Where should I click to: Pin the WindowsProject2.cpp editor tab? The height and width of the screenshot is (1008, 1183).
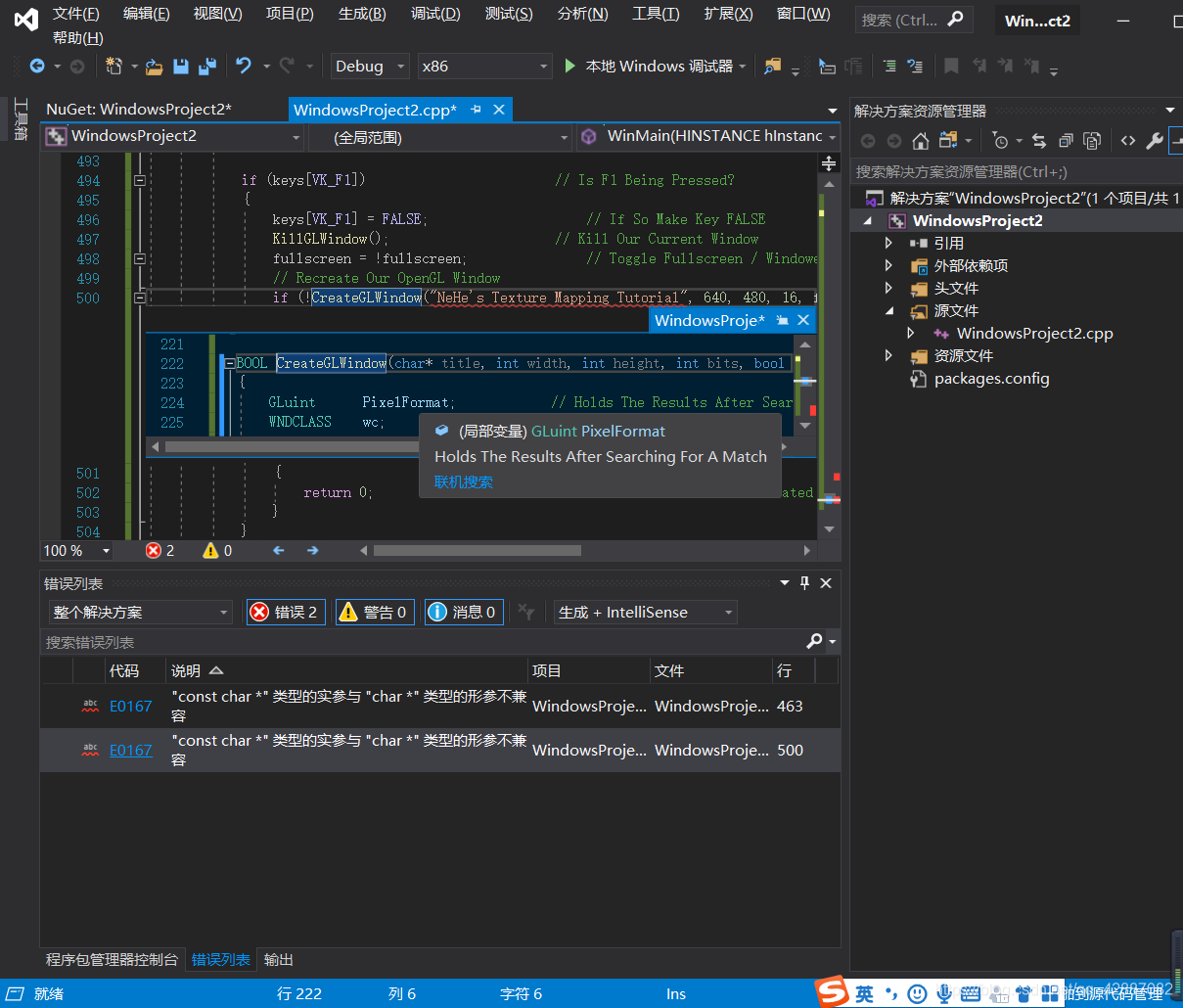(476, 110)
